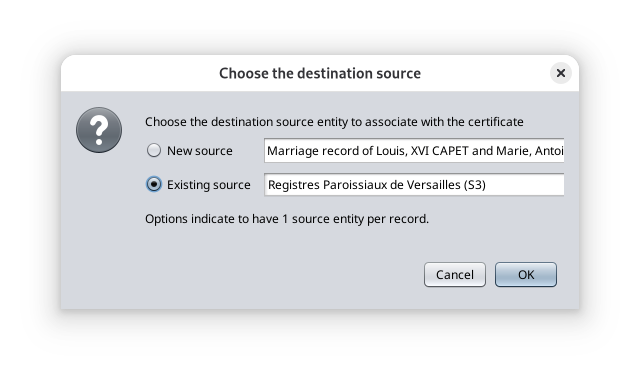Click the 'Choose the destination source' title
640x376 pixels.
click(x=320, y=73)
